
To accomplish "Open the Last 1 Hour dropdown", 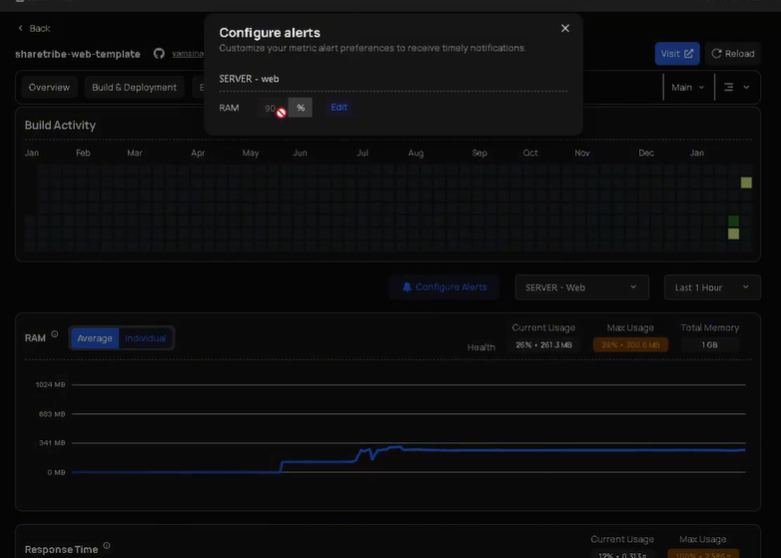I will click(711, 287).
